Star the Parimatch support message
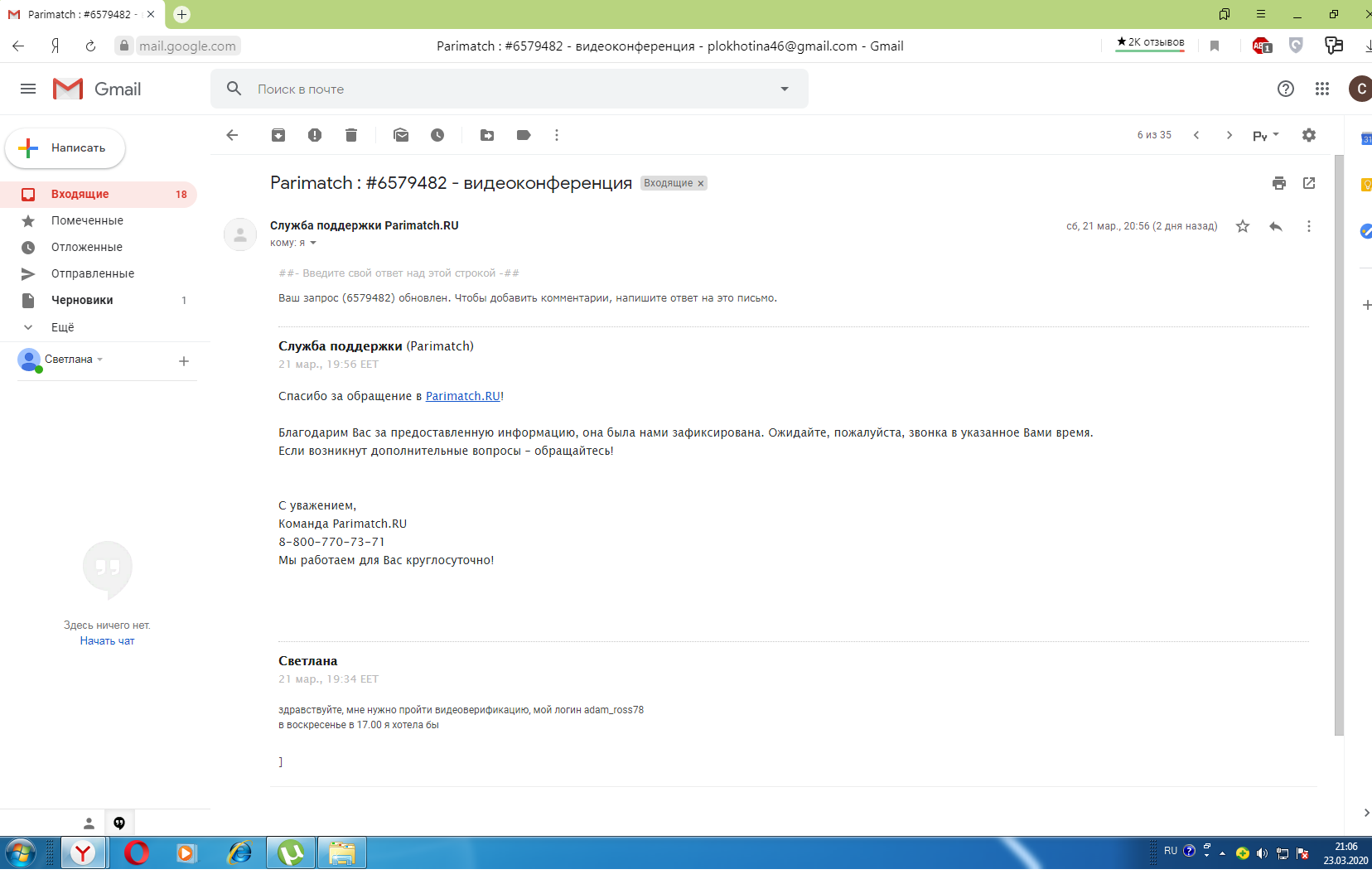1372x879 pixels. tap(1243, 226)
